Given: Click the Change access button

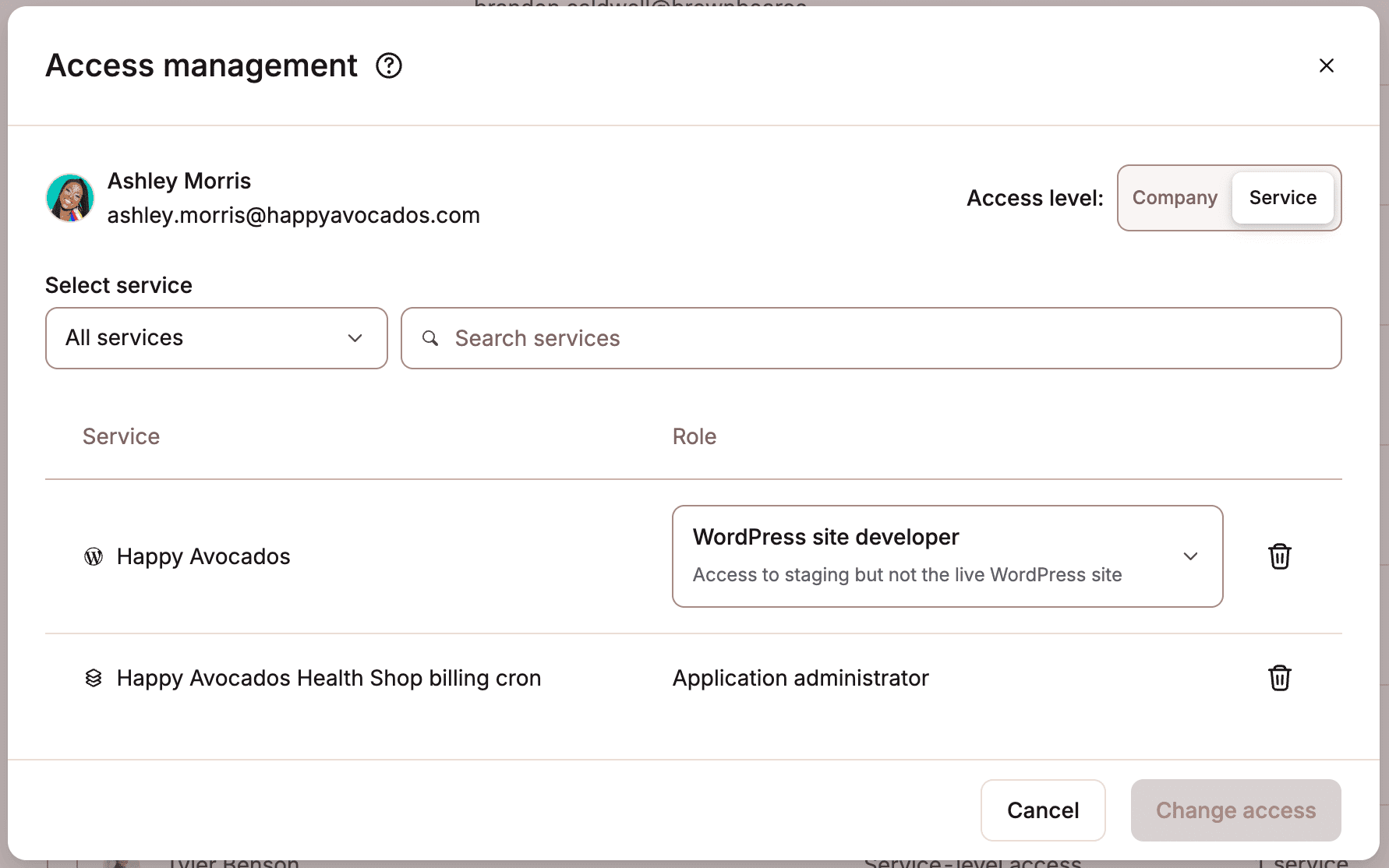Looking at the screenshot, I should (1235, 810).
